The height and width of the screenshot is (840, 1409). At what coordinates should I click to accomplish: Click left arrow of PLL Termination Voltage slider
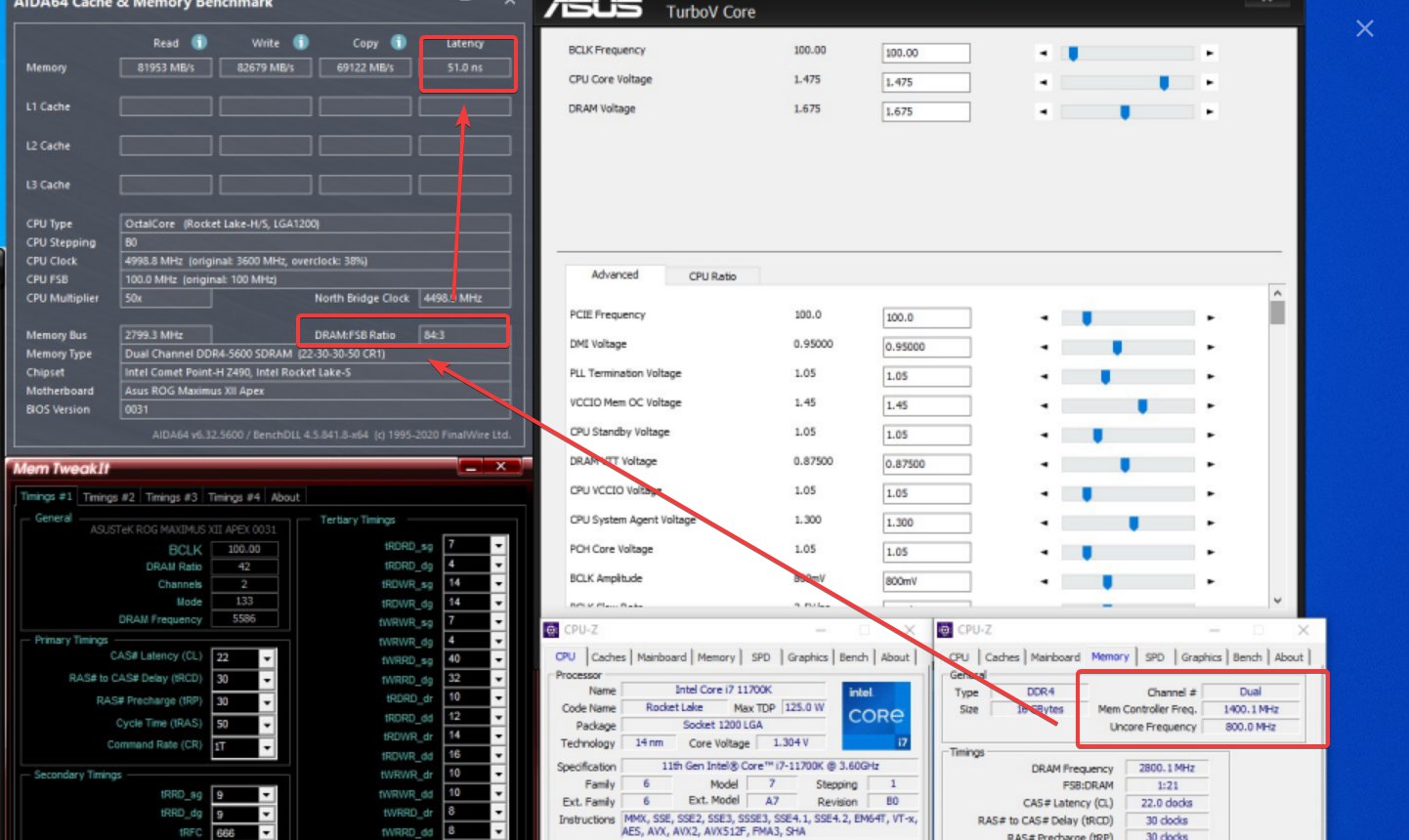pyautogui.click(x=1044, y=376)
